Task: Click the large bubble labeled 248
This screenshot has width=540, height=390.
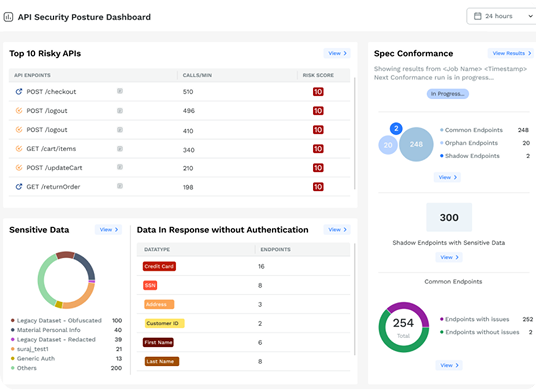Action: pyautogui.click(x=416, y=144)
